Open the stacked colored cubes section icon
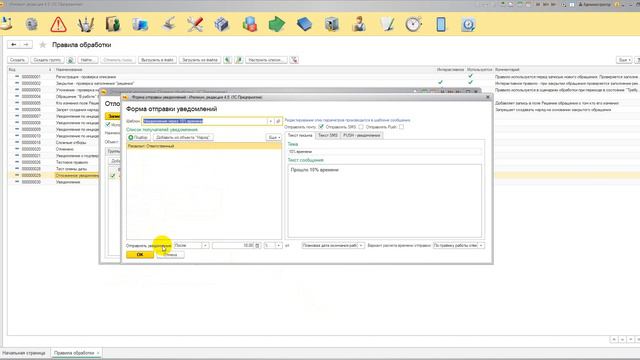This screenshot has width=640, height=360. pos(249,24)
